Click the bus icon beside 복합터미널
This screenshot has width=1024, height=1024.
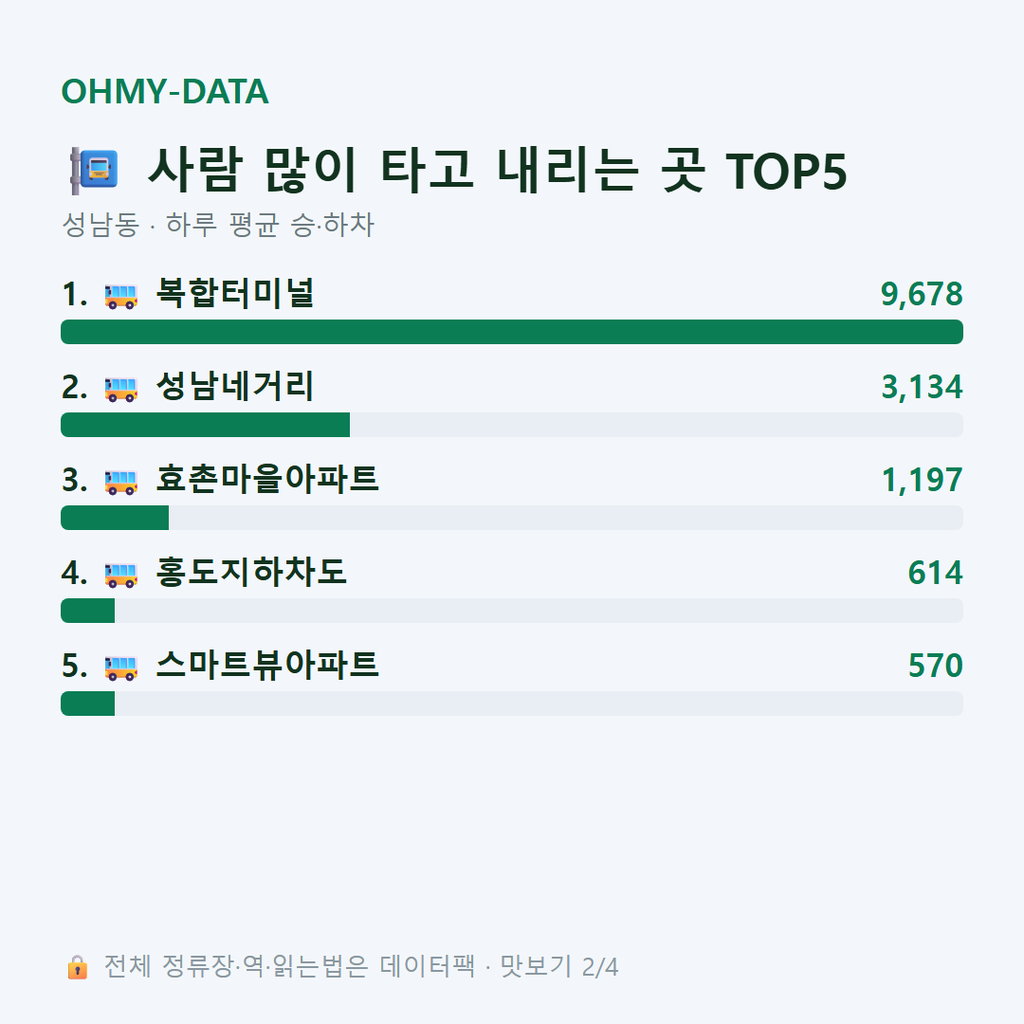(x=121, y=296)
